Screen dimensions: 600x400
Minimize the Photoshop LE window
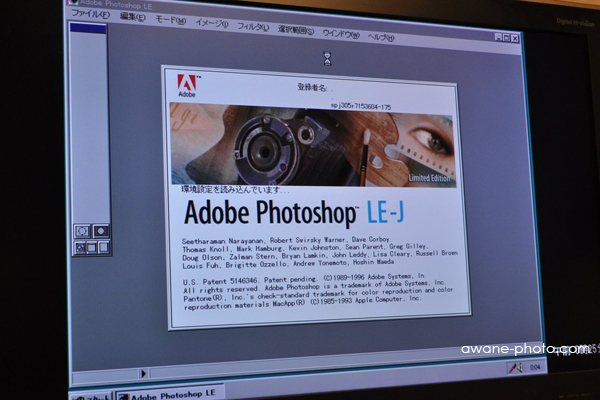pos(498,37)
